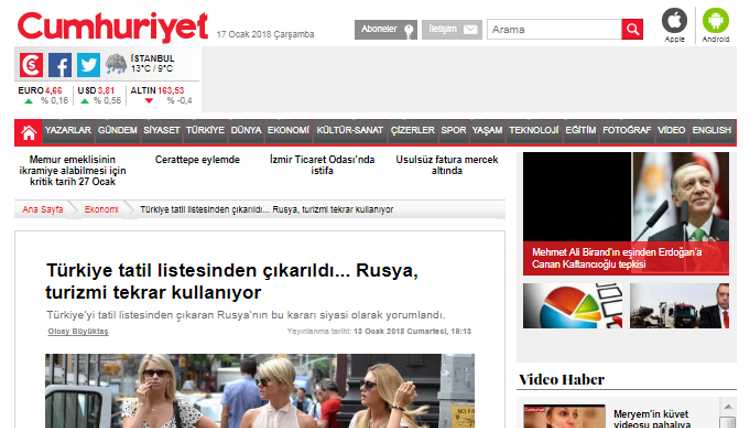750x428 pixels.
Task: Click the red Cumhuriyet C logo icon
Action: 32,65
